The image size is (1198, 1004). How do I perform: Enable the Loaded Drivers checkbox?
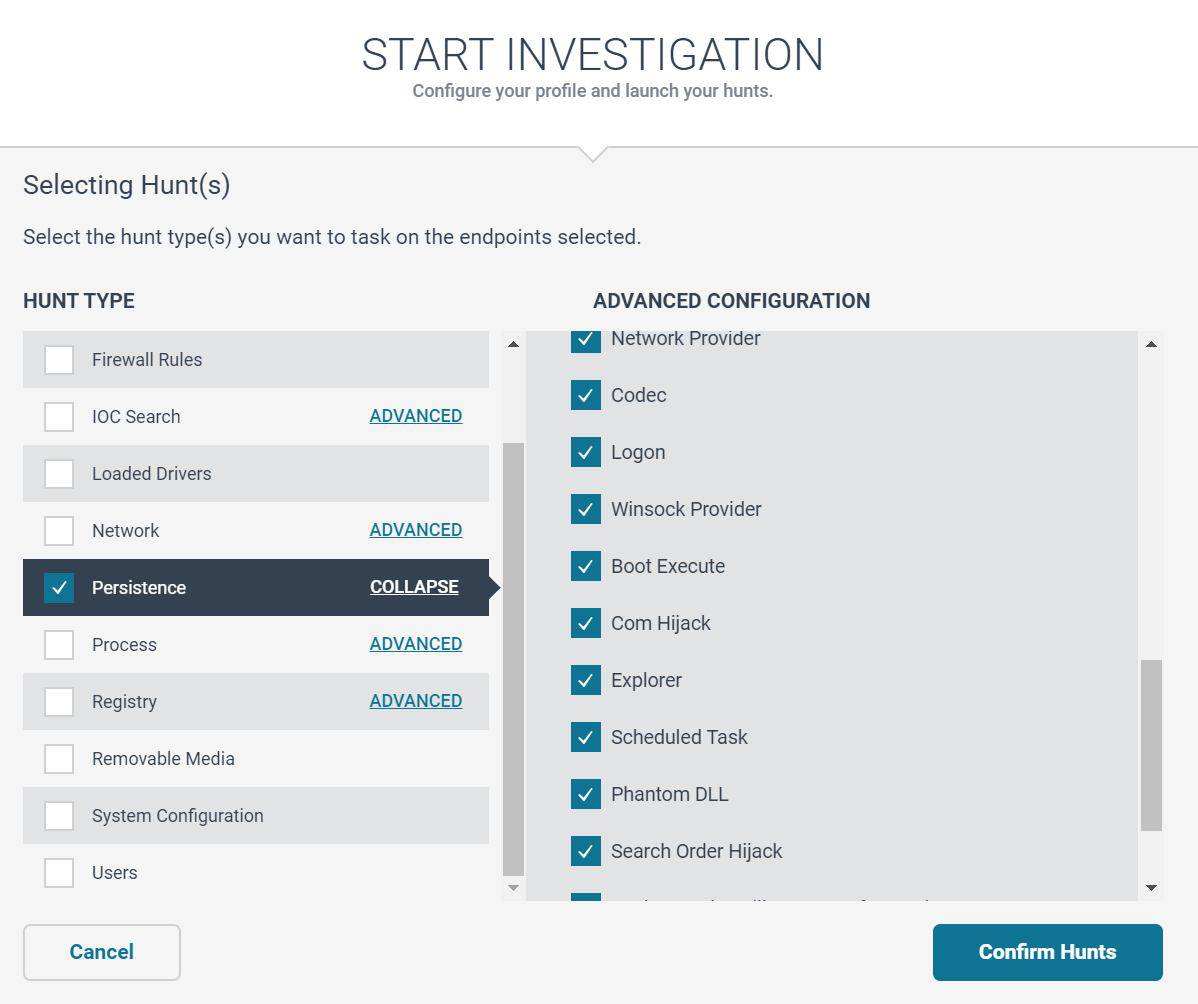pyautogui.click(x=59, y=474)
